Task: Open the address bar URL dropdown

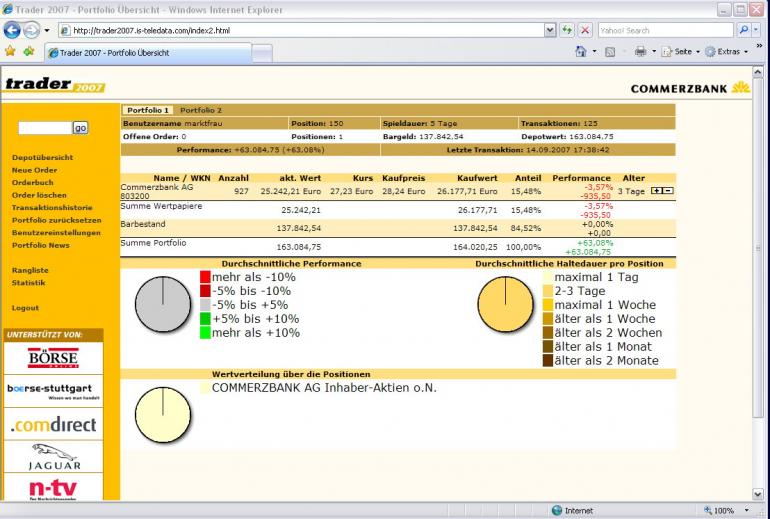Action: point(552,30)
